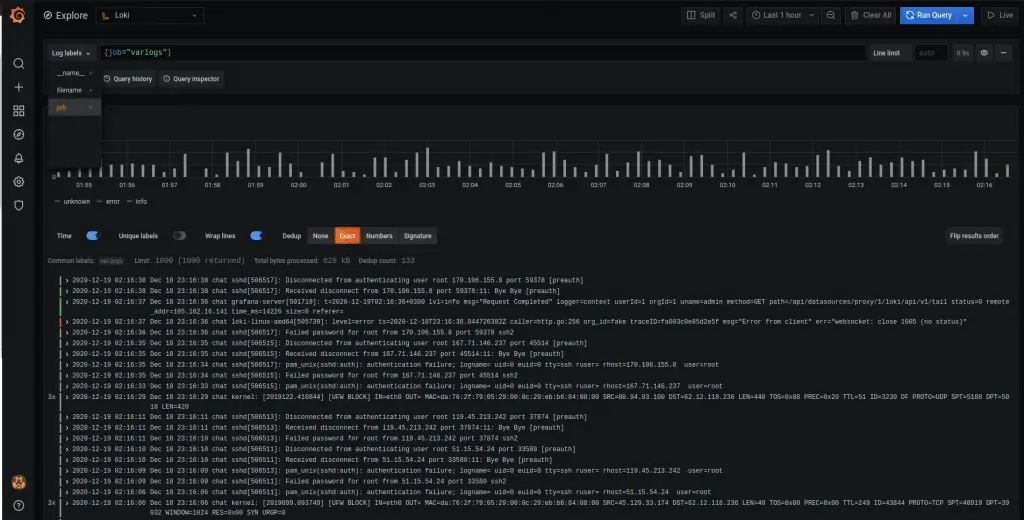Click the minus remove query icon

1004,53
